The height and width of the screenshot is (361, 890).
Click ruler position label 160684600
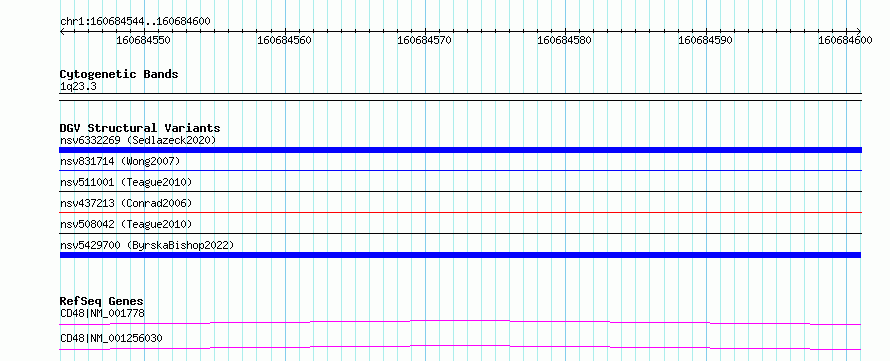(845, 40)
